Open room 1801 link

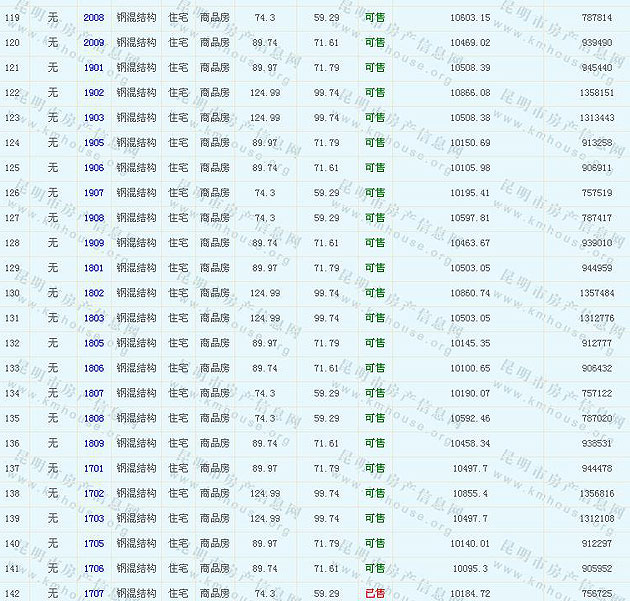tap(93, 268)
